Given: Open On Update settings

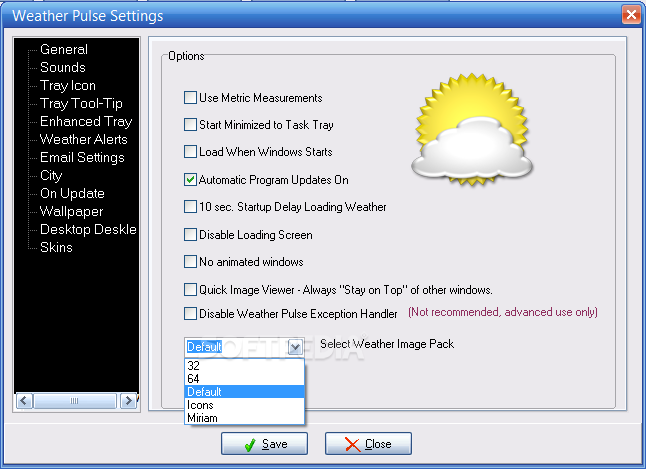Looking at the screenshot, I should 72,193.
